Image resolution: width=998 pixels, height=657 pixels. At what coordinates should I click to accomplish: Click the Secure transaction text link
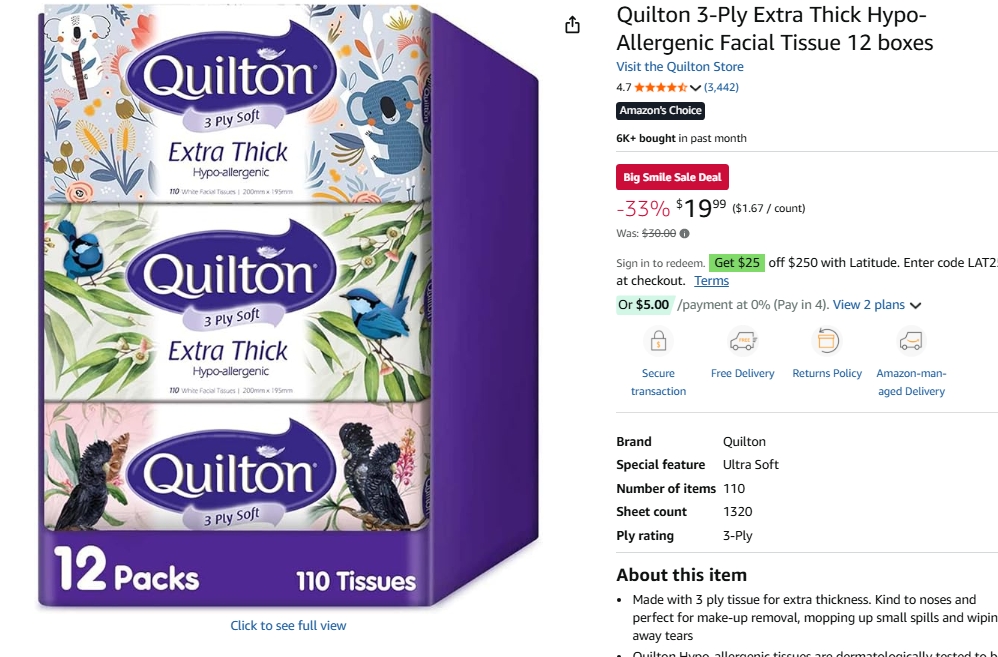[x=658, y=382]
